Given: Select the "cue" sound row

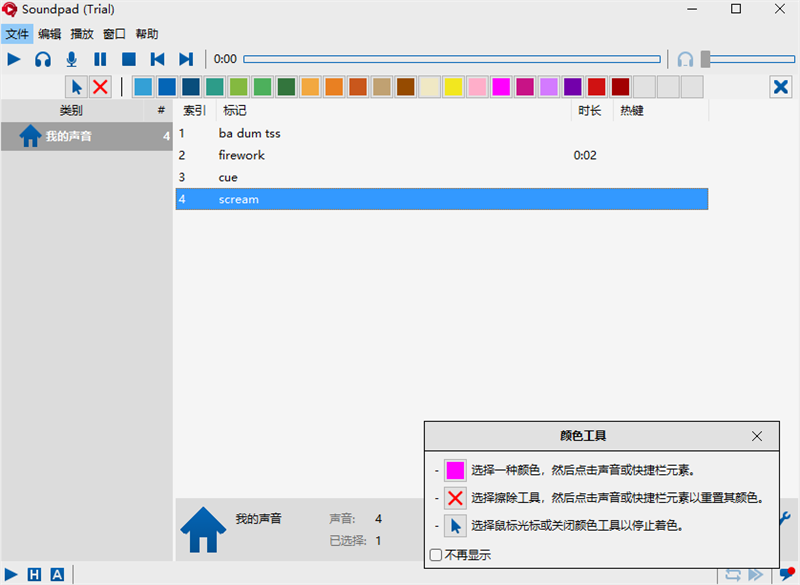Looking at the screenshot, I should pos(442,177).
